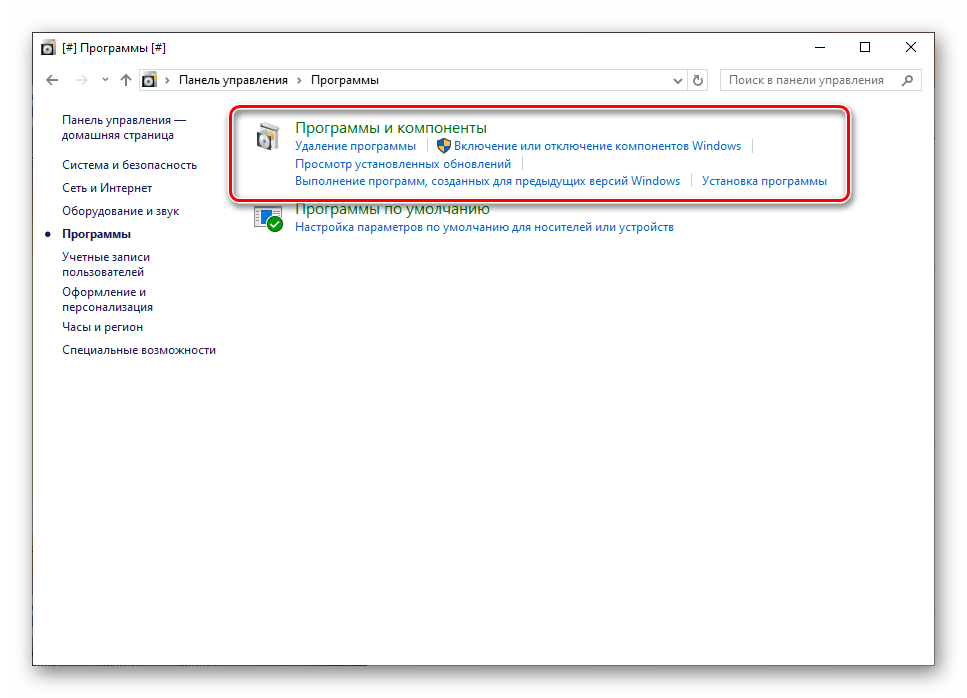This screenshot has width=967, height=698.
Task: Select Программы in the address breadcrumb
Action: pos(345,80)
